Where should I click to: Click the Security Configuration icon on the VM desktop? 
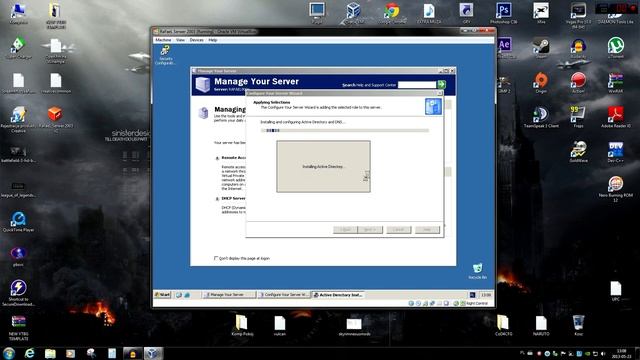[x=165, y=55]
